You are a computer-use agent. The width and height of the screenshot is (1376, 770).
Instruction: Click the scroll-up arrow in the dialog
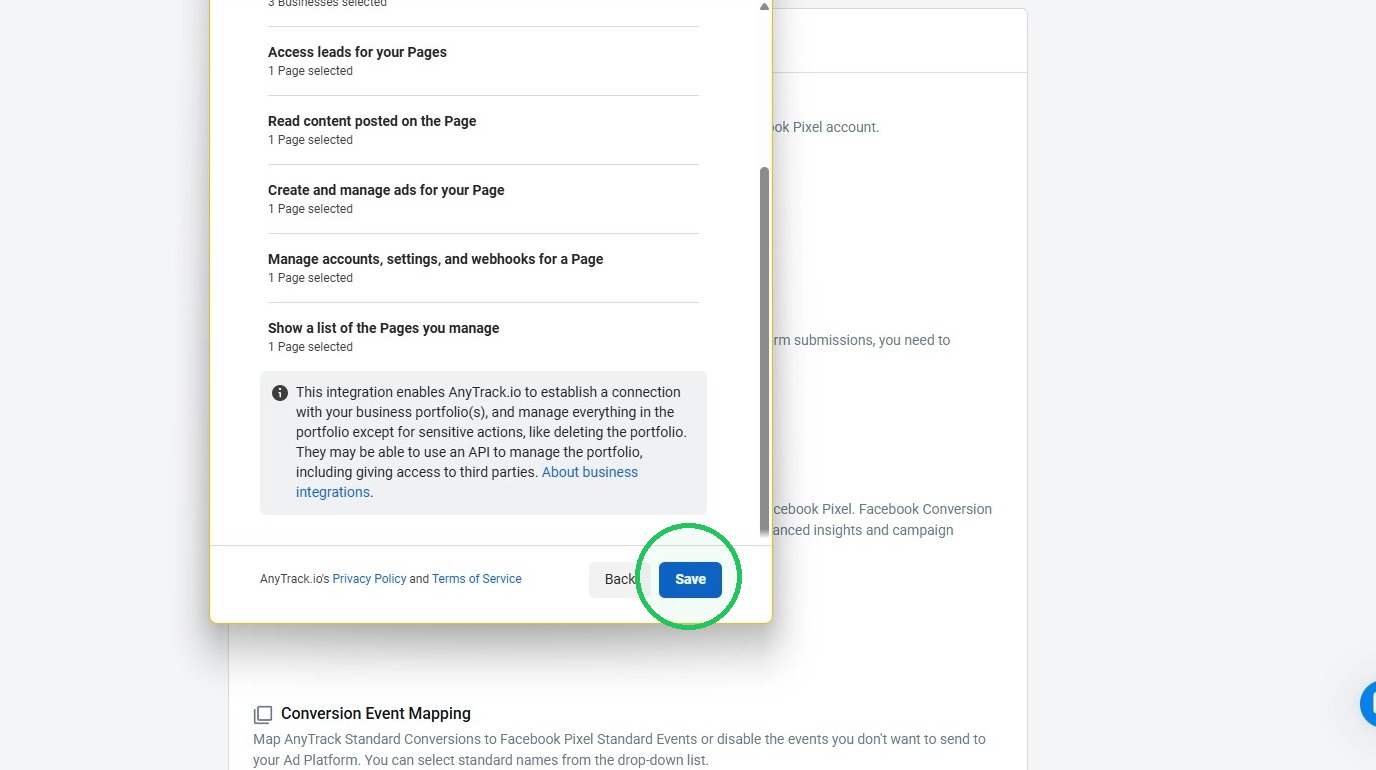tap(764, 7)
